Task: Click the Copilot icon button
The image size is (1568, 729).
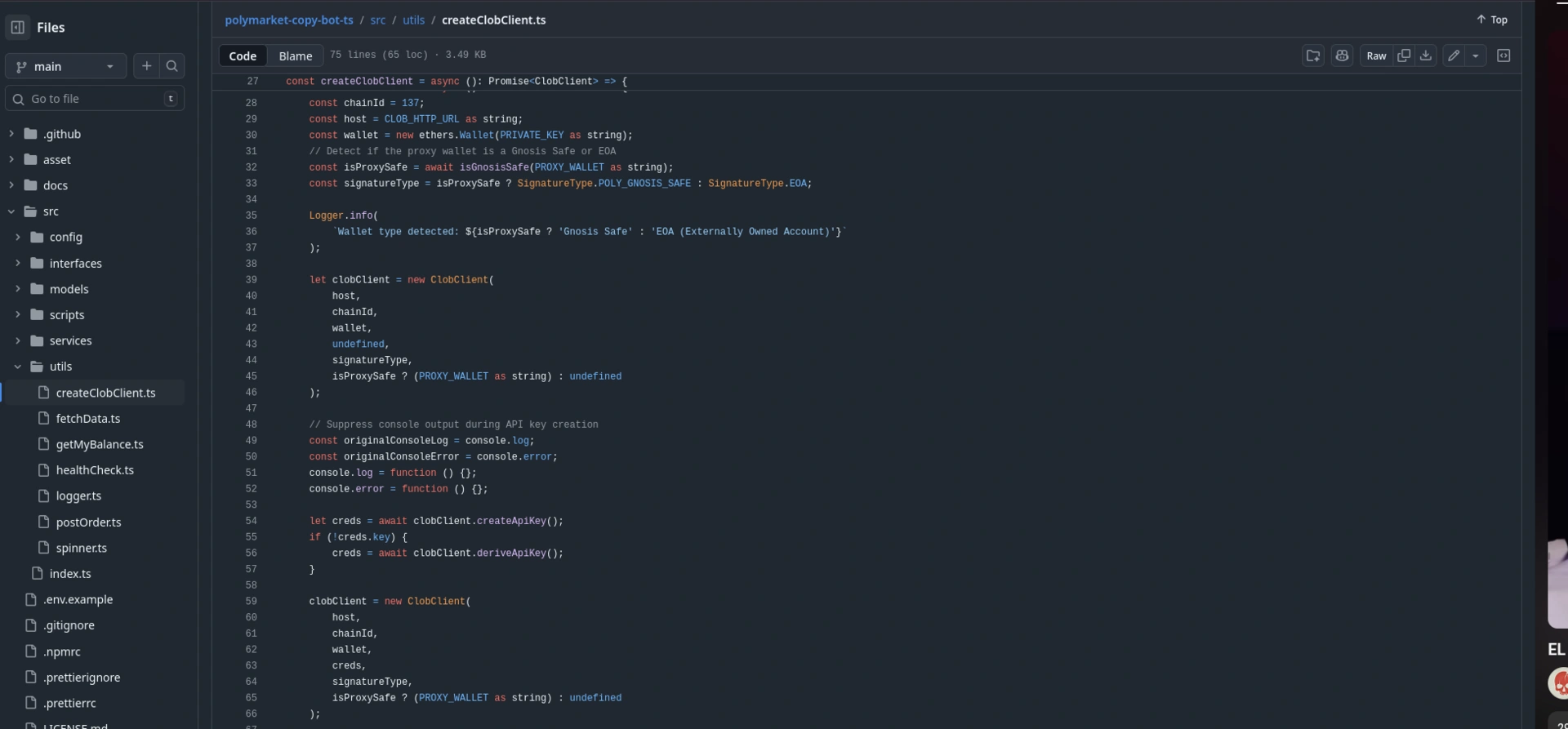Action: click(x=1342, y=56)
